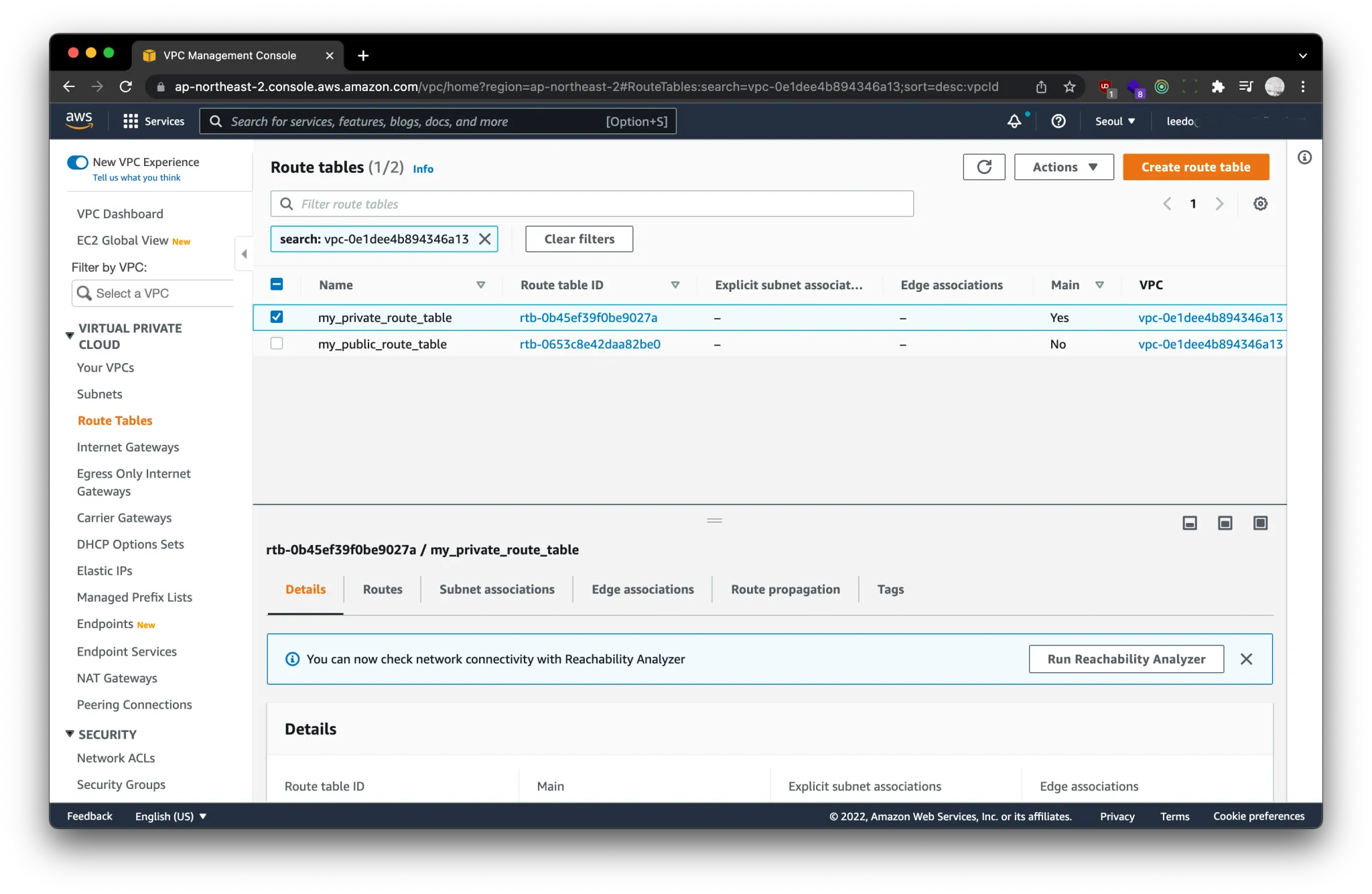The image size is (1372, 894).
Task: Maximize details split panel icon
Action: (x=1260, y=523)
